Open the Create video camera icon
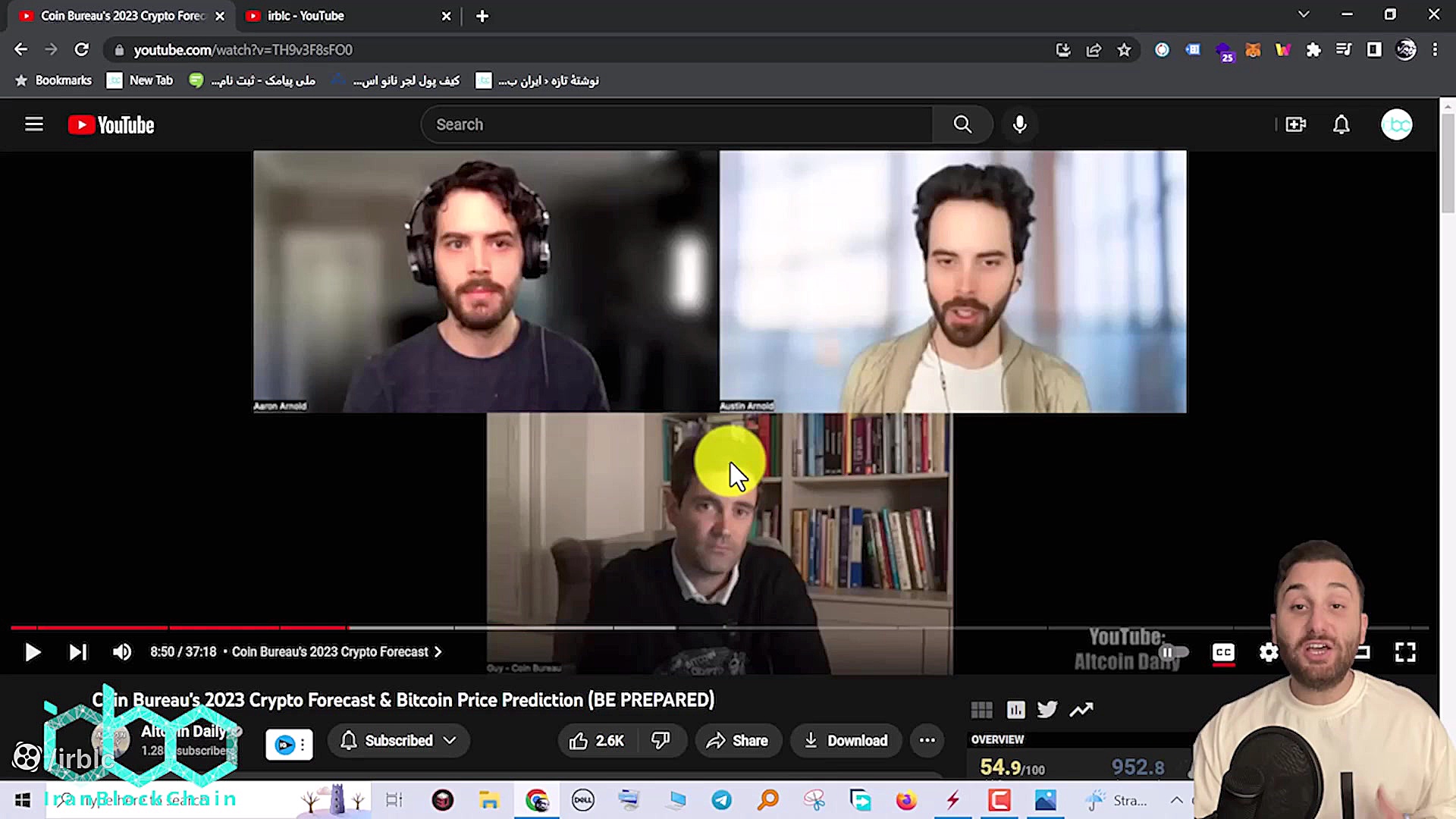Image resolution: width=1456 pixels, height=819 pixels. 1295,124
